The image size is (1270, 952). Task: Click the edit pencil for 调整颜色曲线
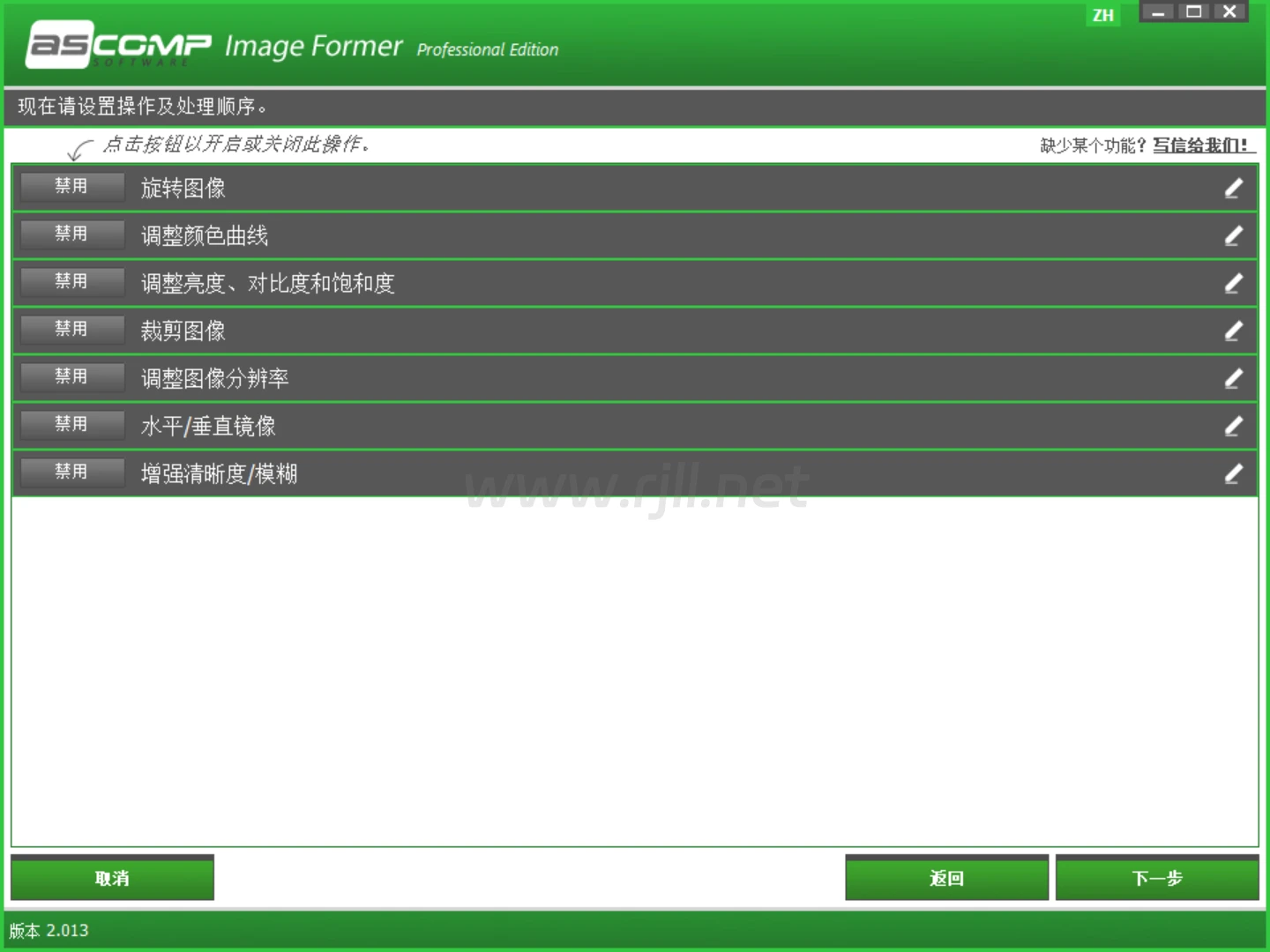[x=1233, y=235]
